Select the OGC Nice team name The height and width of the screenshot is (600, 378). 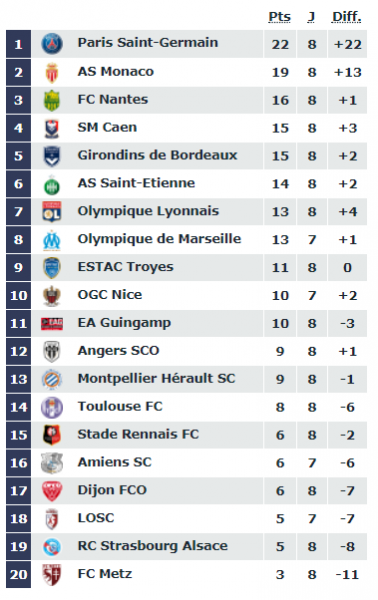click(110, 295)
